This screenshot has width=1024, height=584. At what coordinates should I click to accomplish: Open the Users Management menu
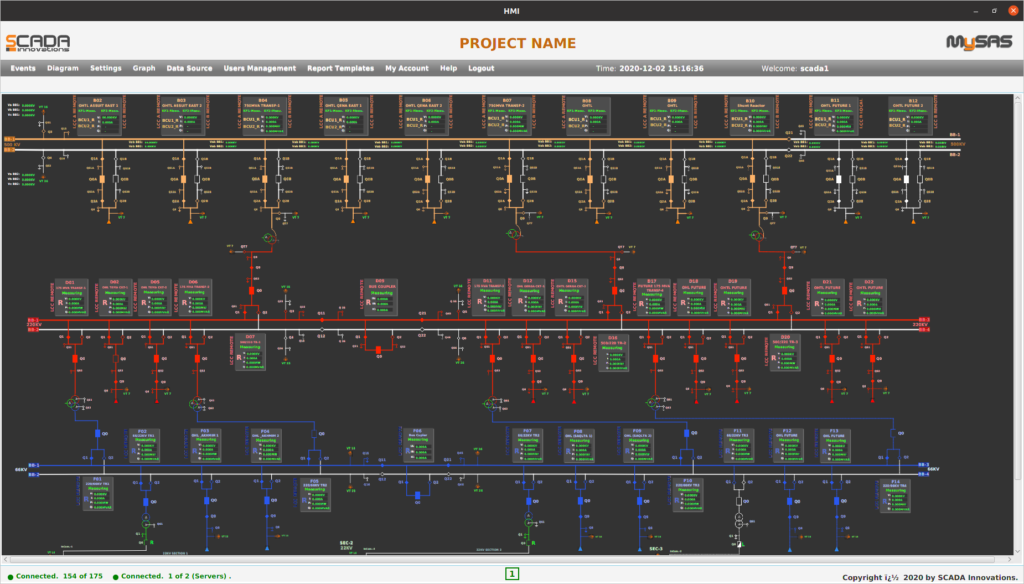tap(259, 68)
